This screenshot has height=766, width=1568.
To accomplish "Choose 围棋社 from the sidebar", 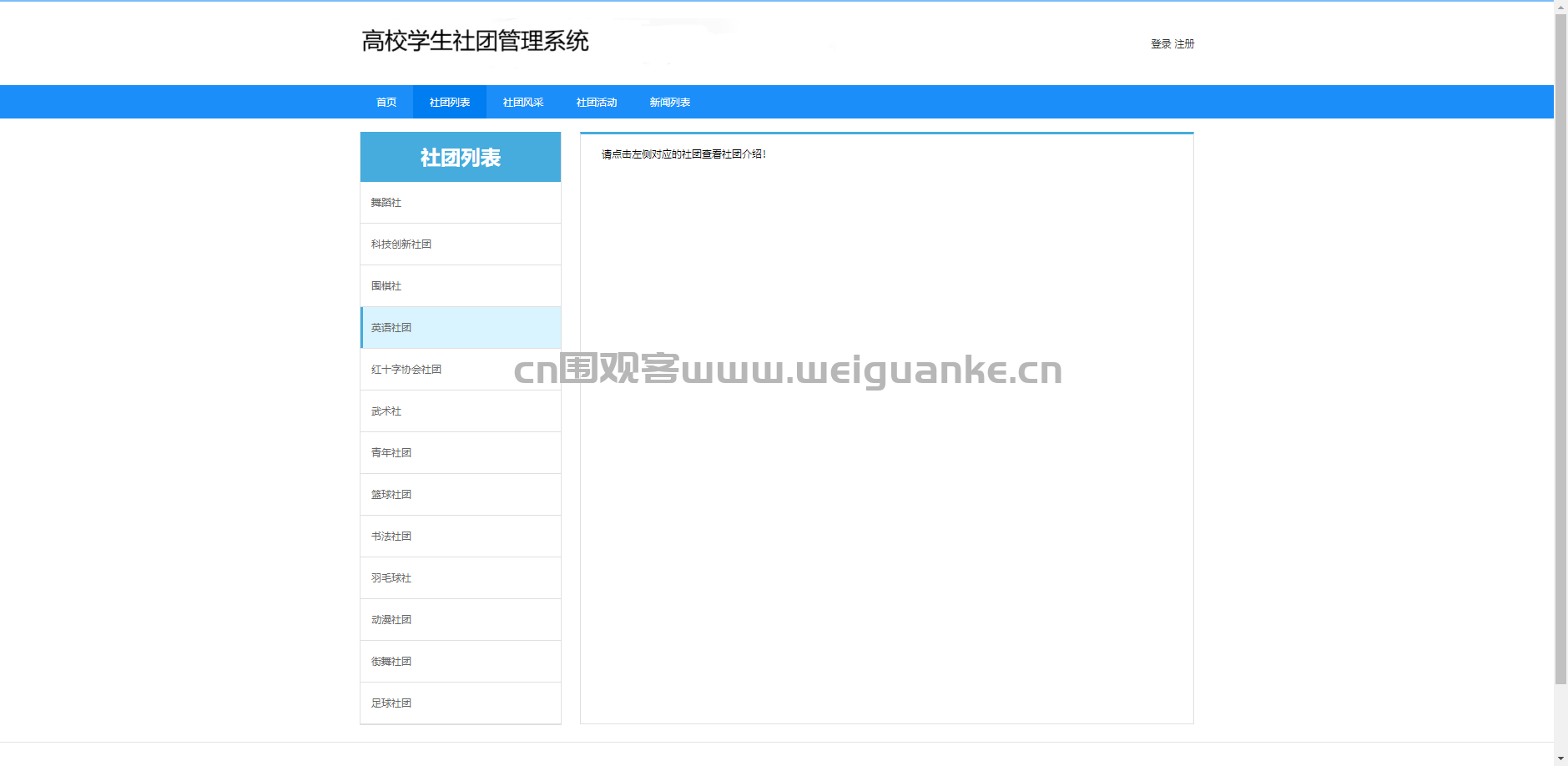I will coord(461,286).
